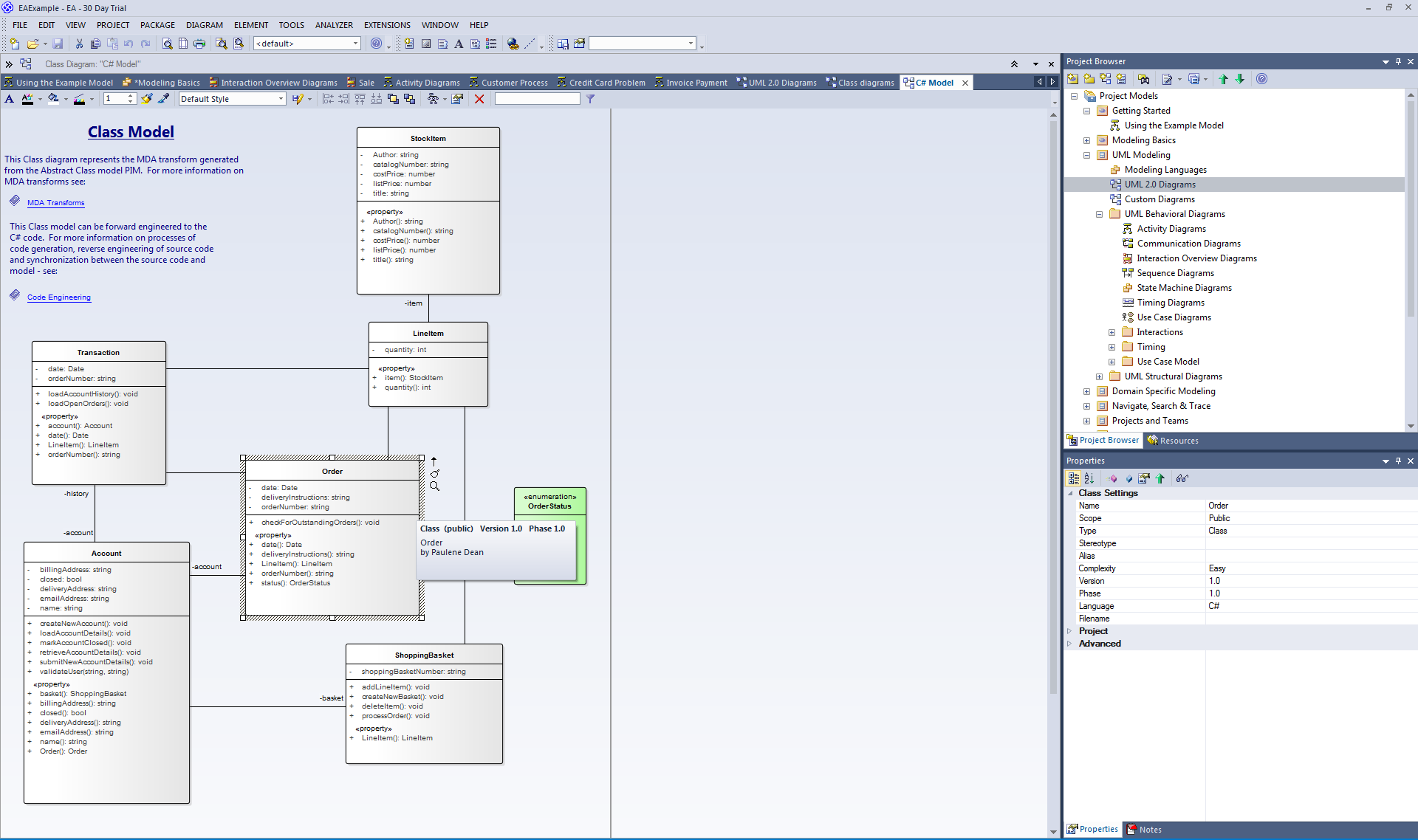Click the funnel filter icon in diagram toolbar
Screen dimensions: 1418x840
590,99
